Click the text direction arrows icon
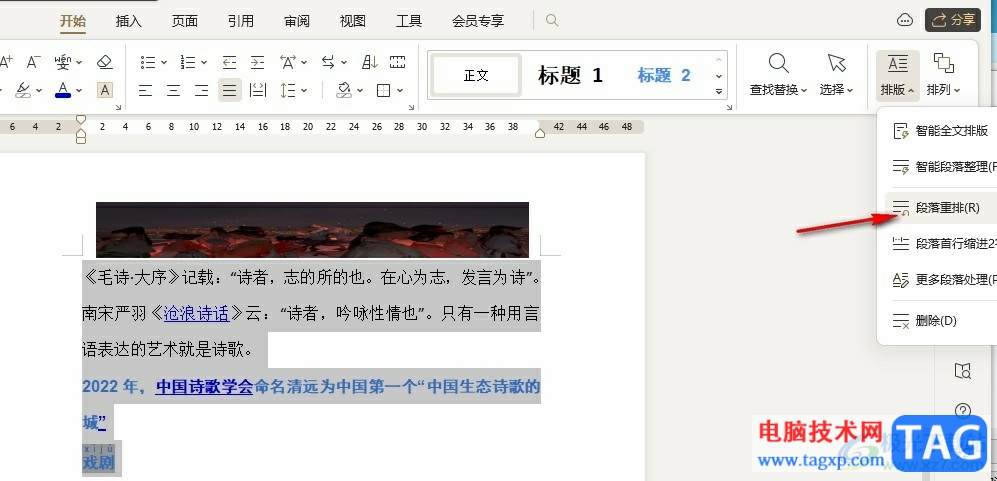 click(328, 62)
